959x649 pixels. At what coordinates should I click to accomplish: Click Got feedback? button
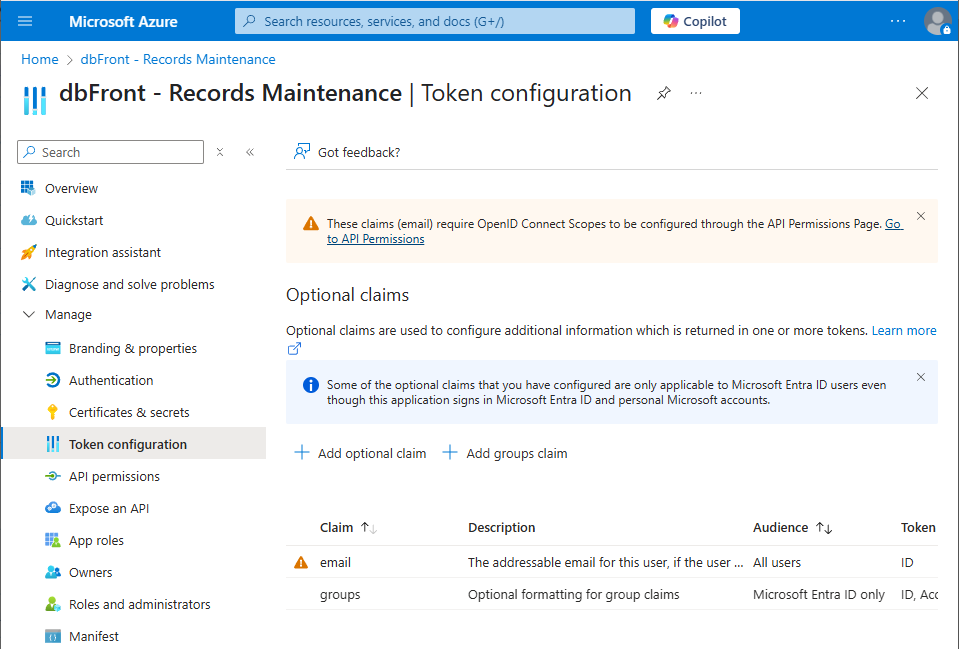tap(347, 152)
